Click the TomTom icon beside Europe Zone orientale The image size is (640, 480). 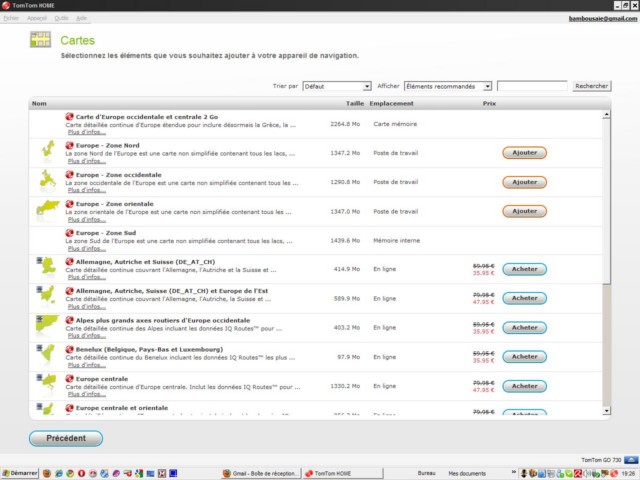(x=69, y=204)
